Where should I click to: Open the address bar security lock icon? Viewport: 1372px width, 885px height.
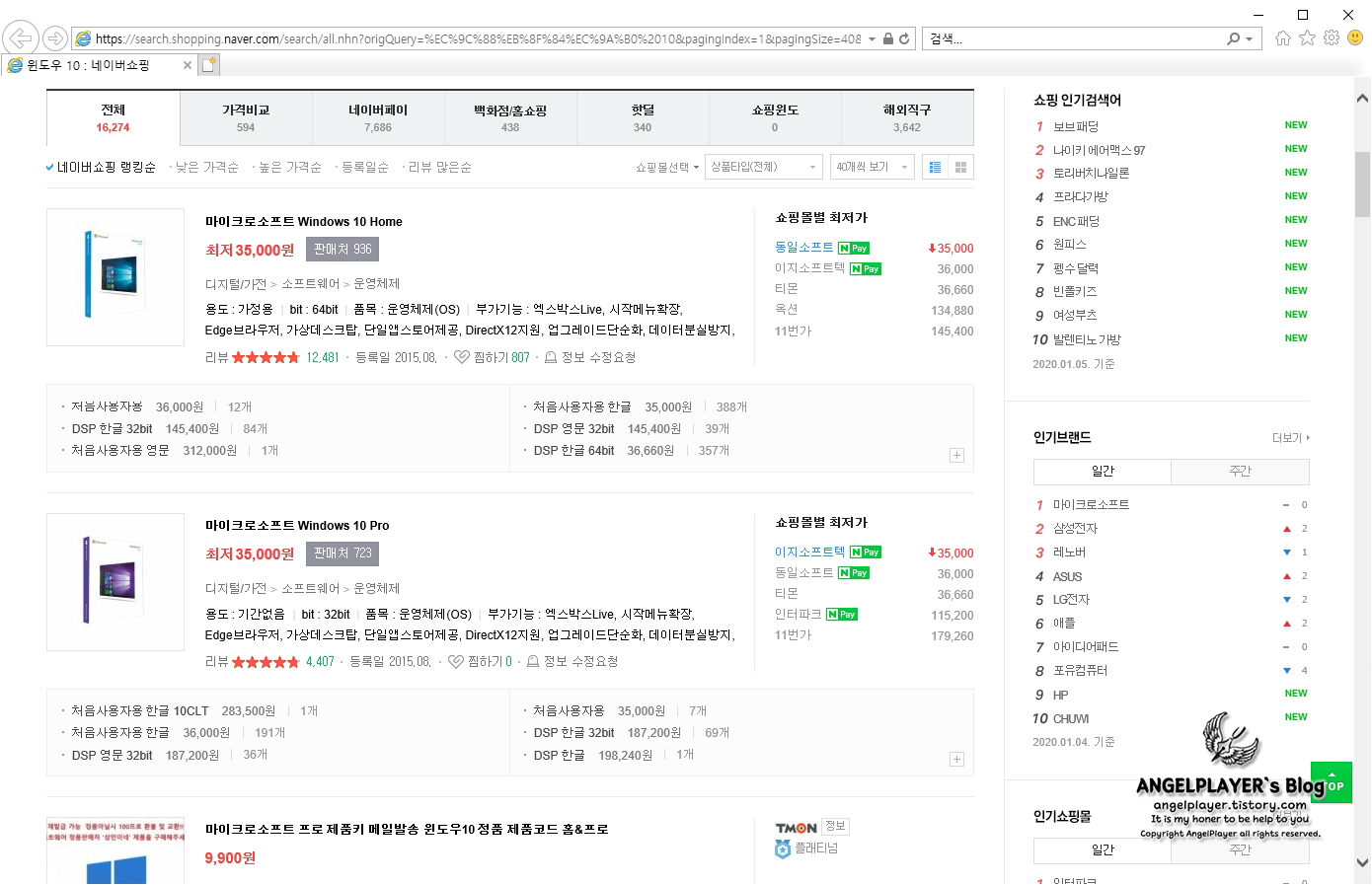(x=888, y=38)
